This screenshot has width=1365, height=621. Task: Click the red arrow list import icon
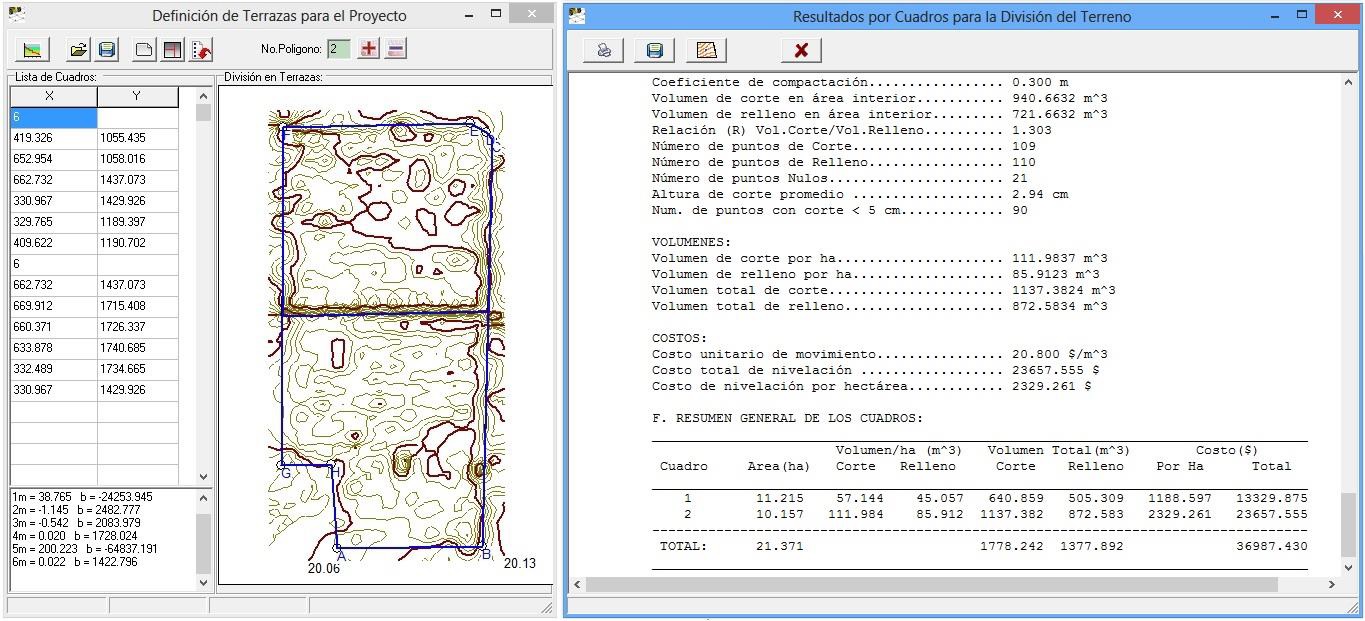tap(201, 50)
